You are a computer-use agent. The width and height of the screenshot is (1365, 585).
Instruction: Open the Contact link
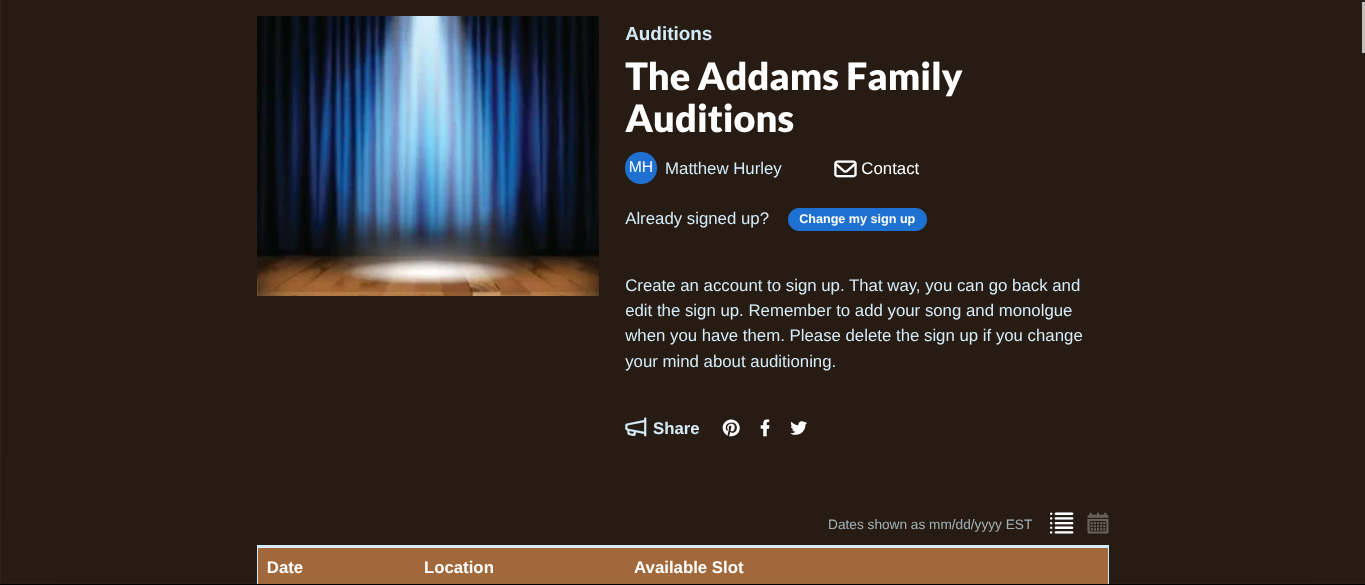(x=888, y=168)
